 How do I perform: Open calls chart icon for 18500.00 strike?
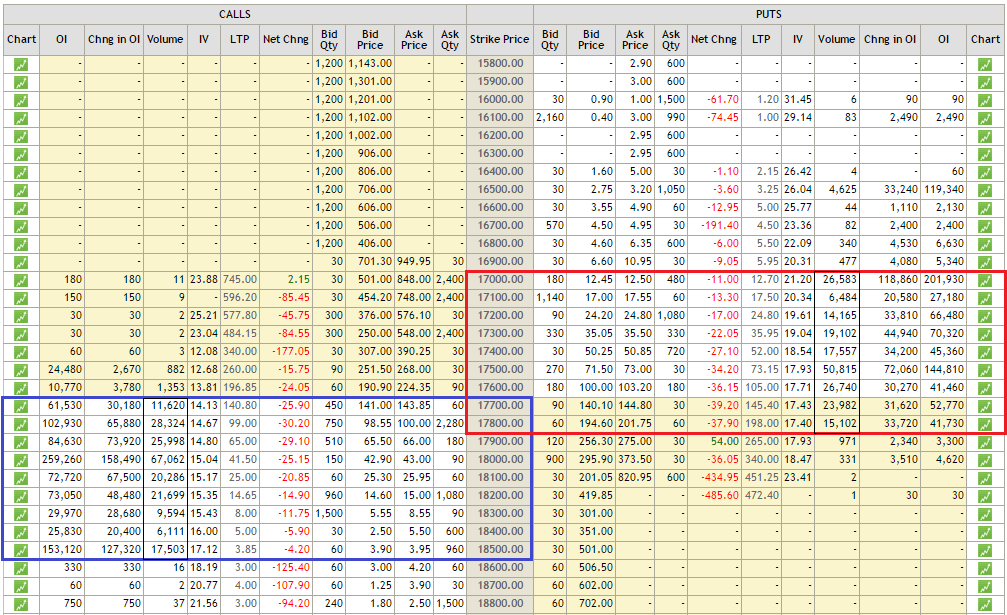pos(21,550)
